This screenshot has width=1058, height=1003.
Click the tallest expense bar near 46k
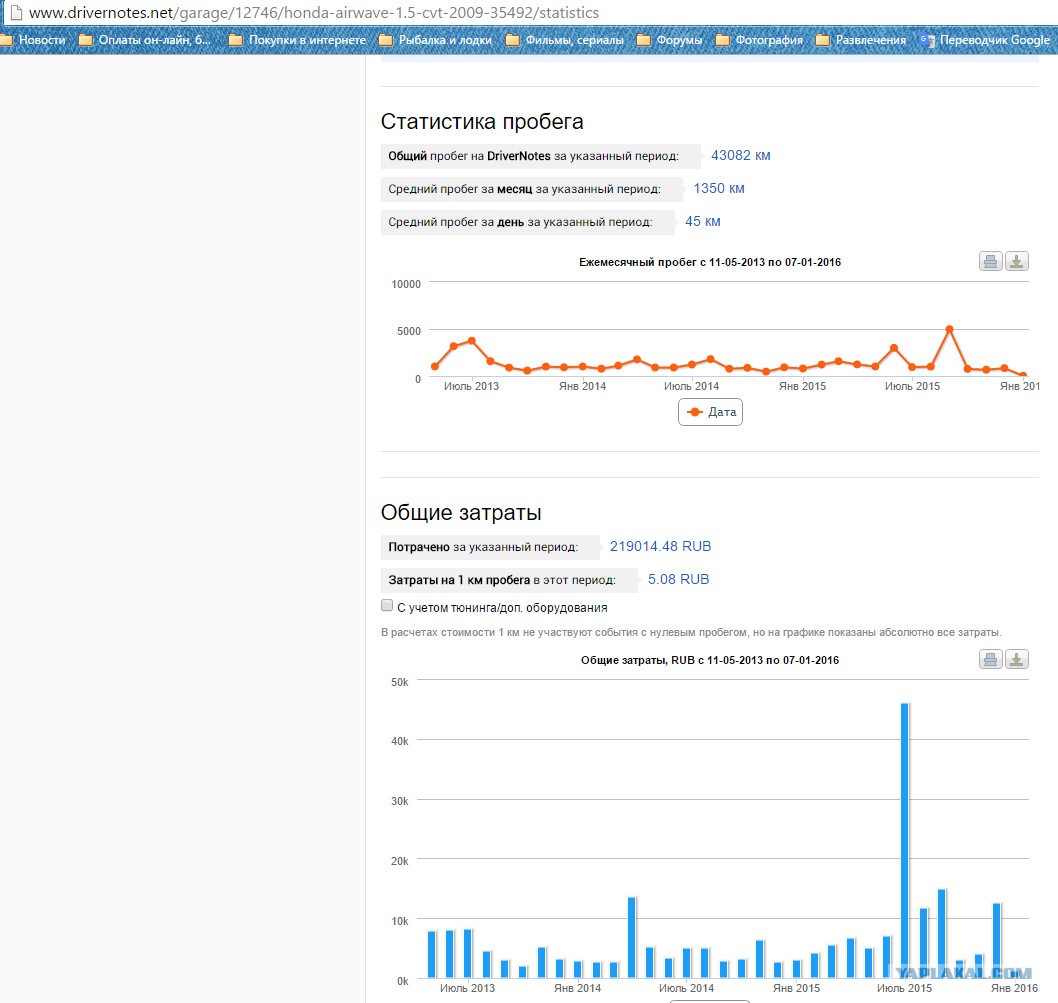pos(905,840)
